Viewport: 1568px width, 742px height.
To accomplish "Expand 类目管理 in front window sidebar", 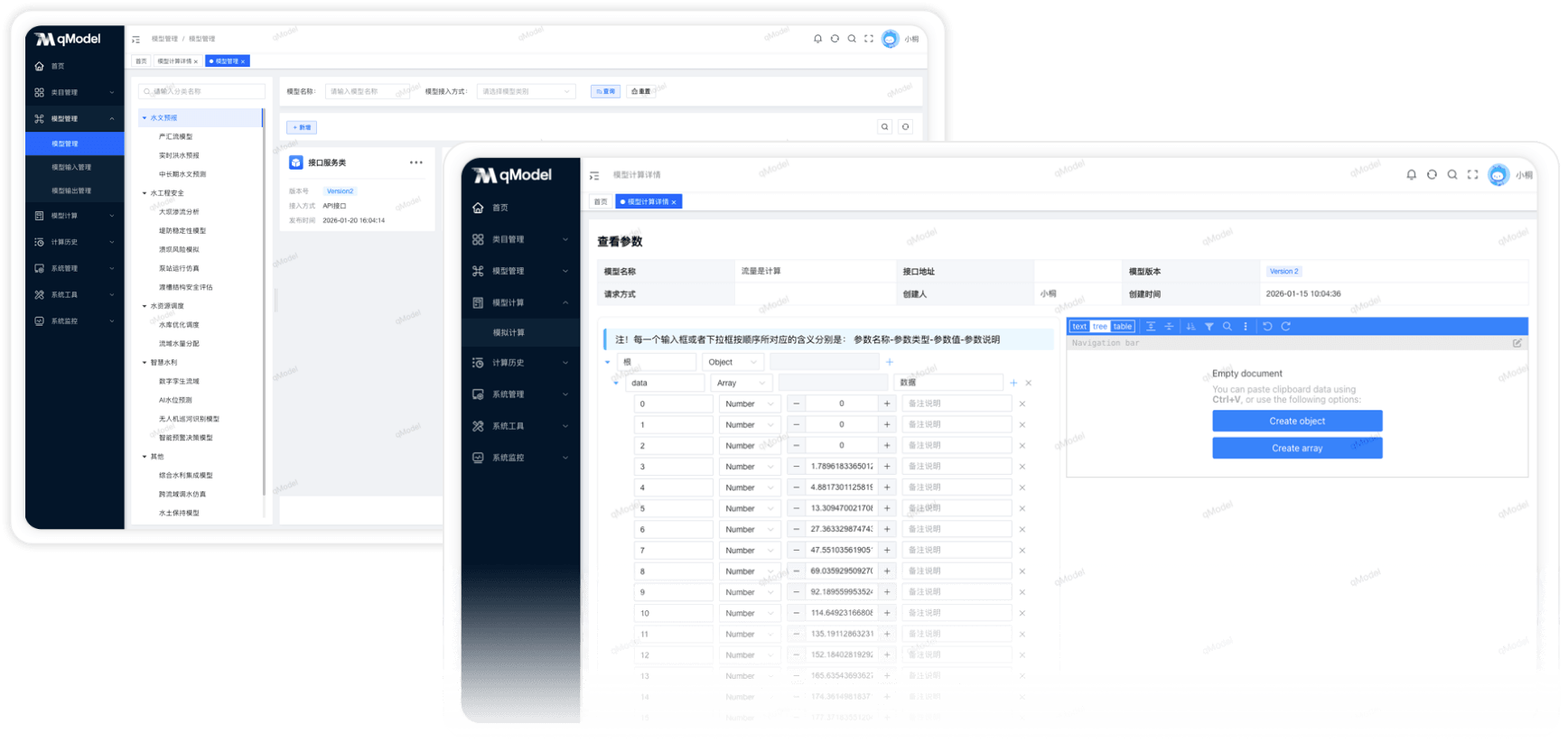I will (521, 239).
